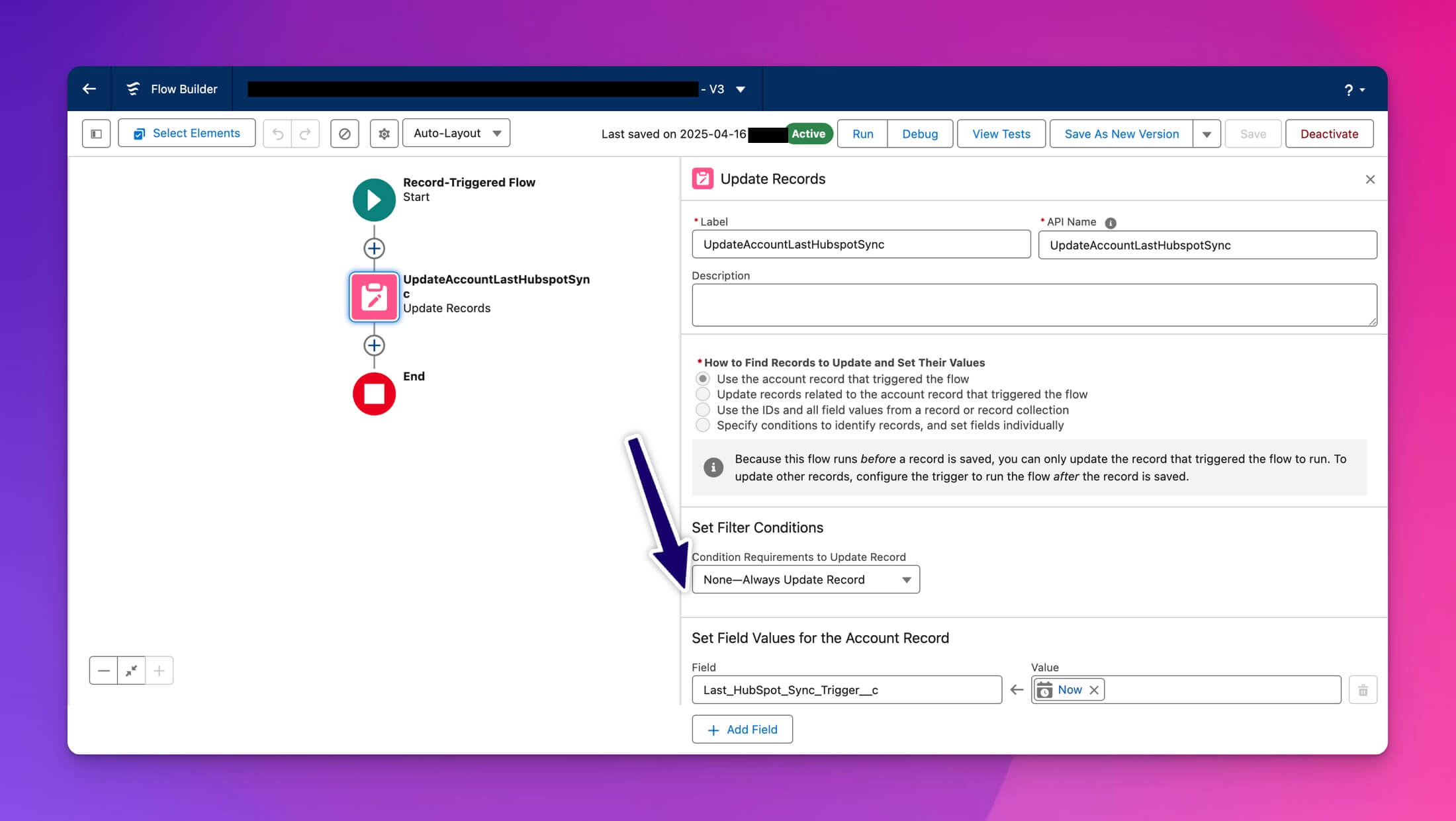Click the green Start play icon

coord(374,200)
